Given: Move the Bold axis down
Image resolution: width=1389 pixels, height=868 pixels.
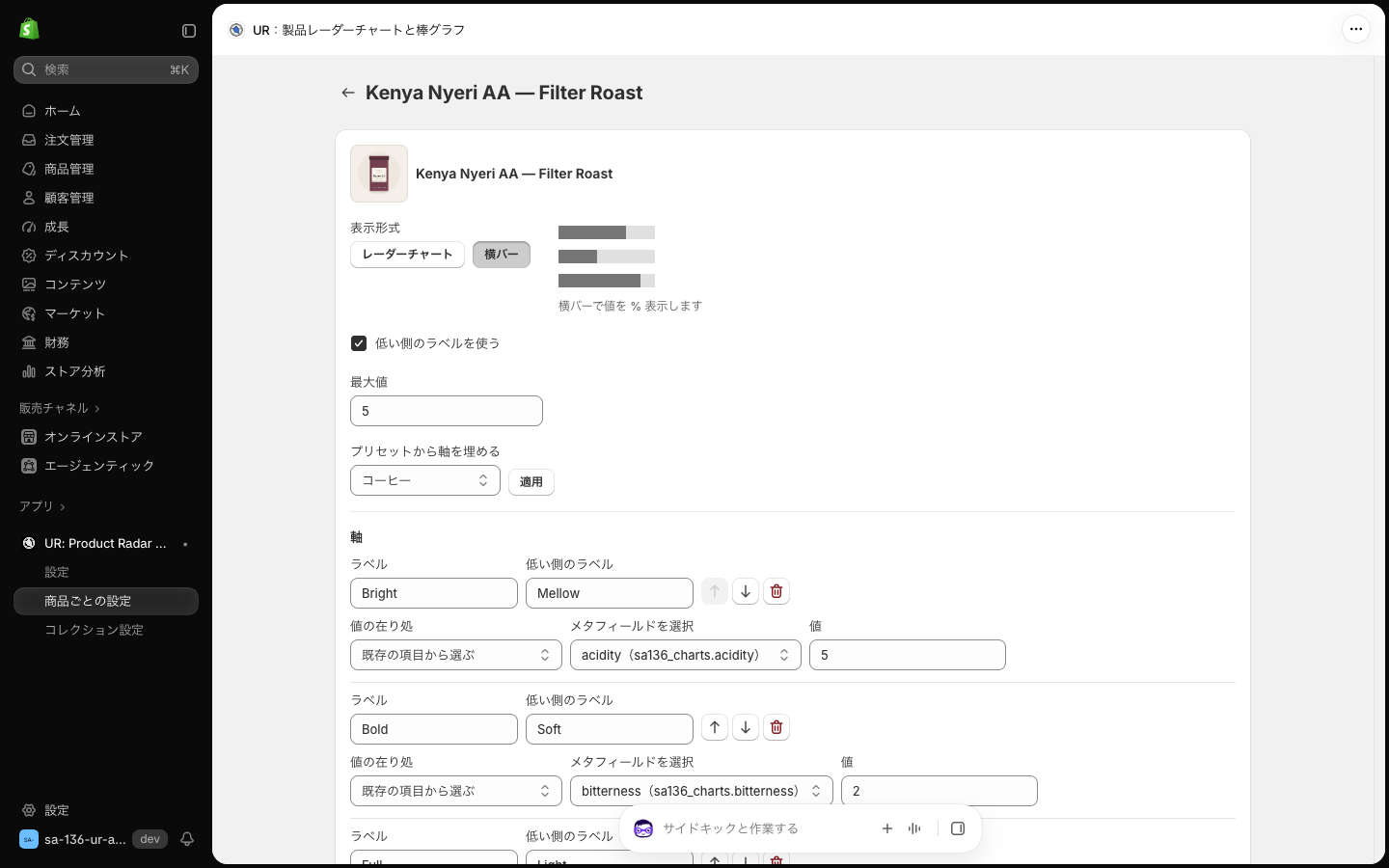Looking at the screenshot, I should coord(746,727).
